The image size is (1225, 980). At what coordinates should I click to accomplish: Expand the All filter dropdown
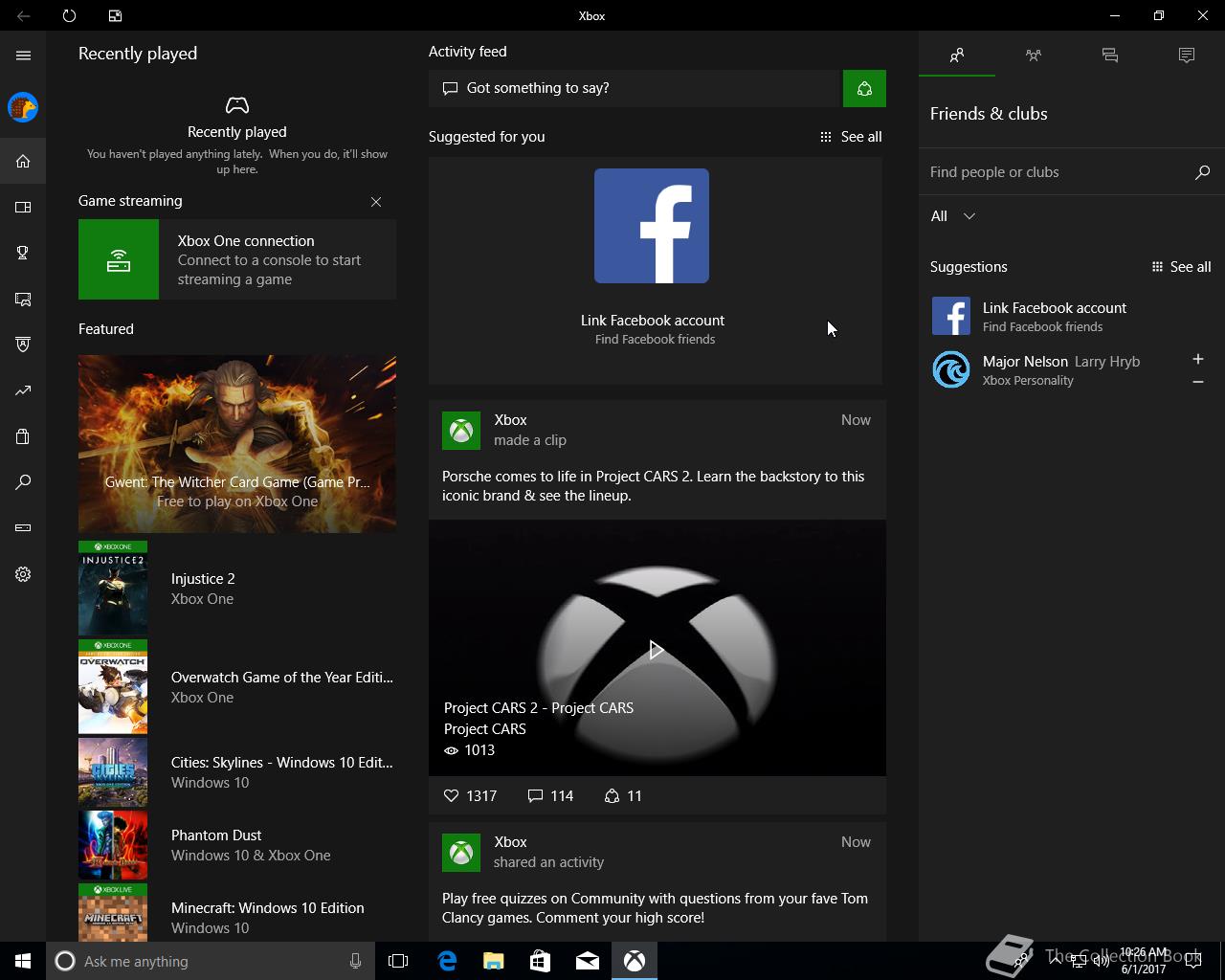coord(953,216)
